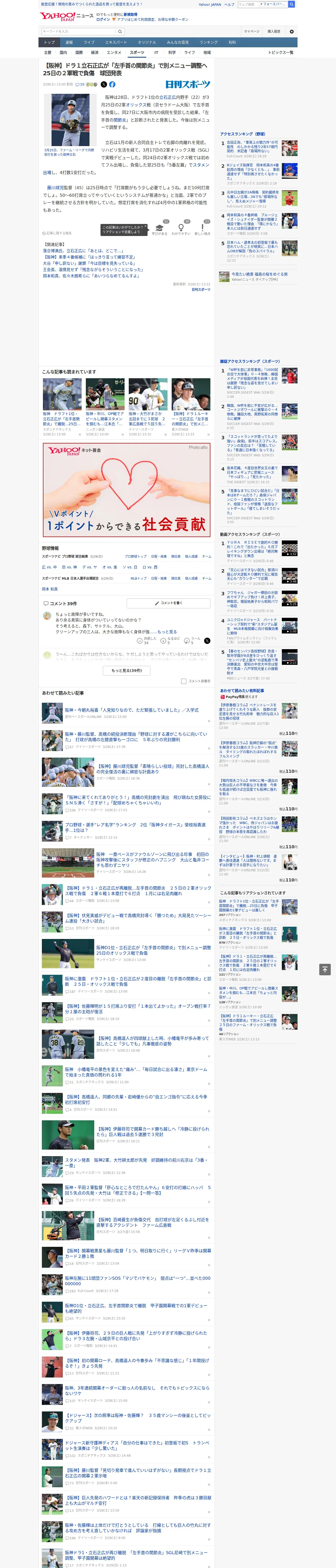Viewport: 336px width, 1568px height.
Task: React with わかりやすい lightbulb icon
Action: tap(181, 228)
